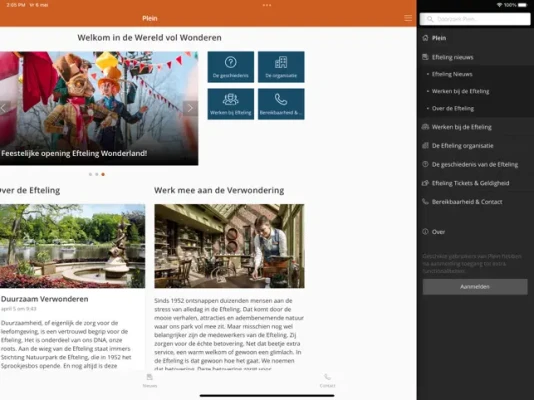Open Contact bottom tab
This screenshot has height=400, width=534.
click(x=327, y=381)
